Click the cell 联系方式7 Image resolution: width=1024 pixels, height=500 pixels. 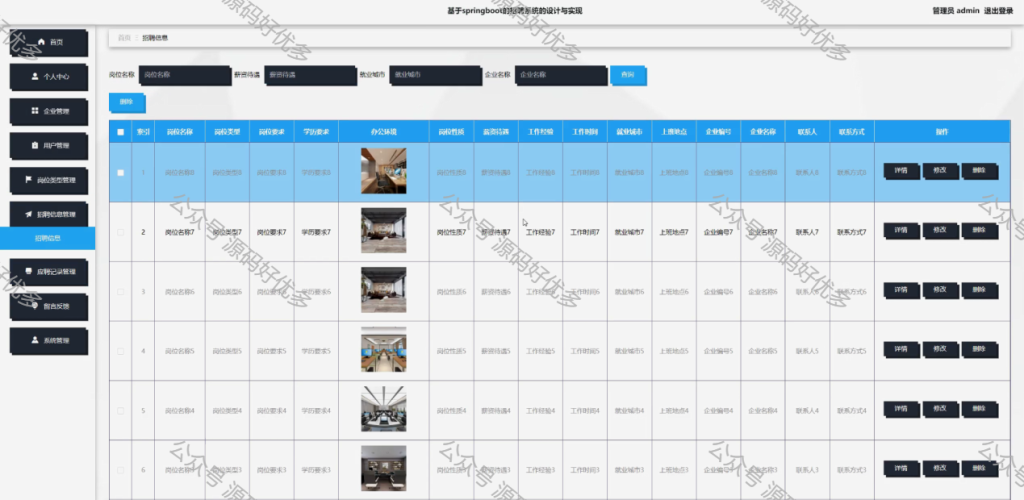852,232
